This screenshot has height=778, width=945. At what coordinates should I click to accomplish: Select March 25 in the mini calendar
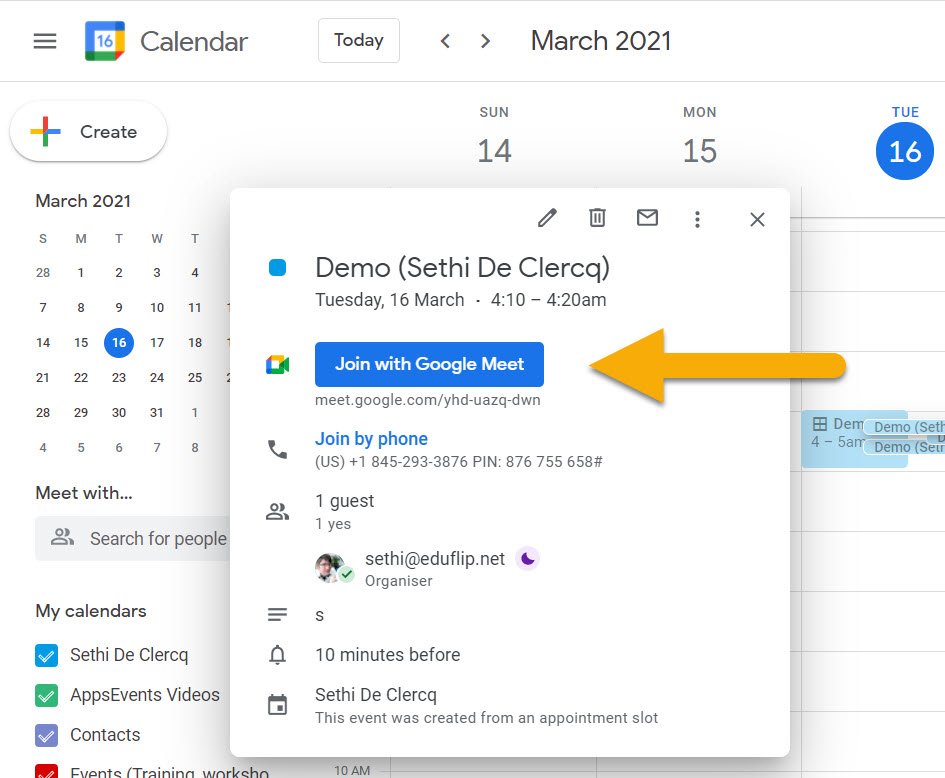point(195,378)
